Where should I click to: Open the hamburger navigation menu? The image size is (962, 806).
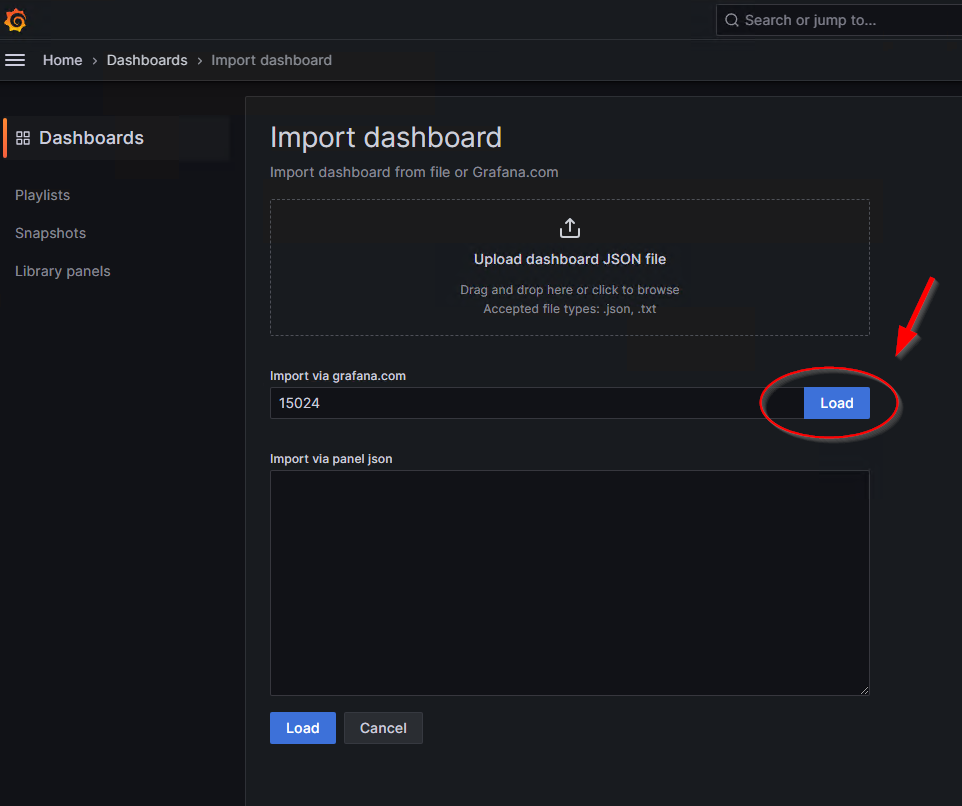click(x=15, y=60)
